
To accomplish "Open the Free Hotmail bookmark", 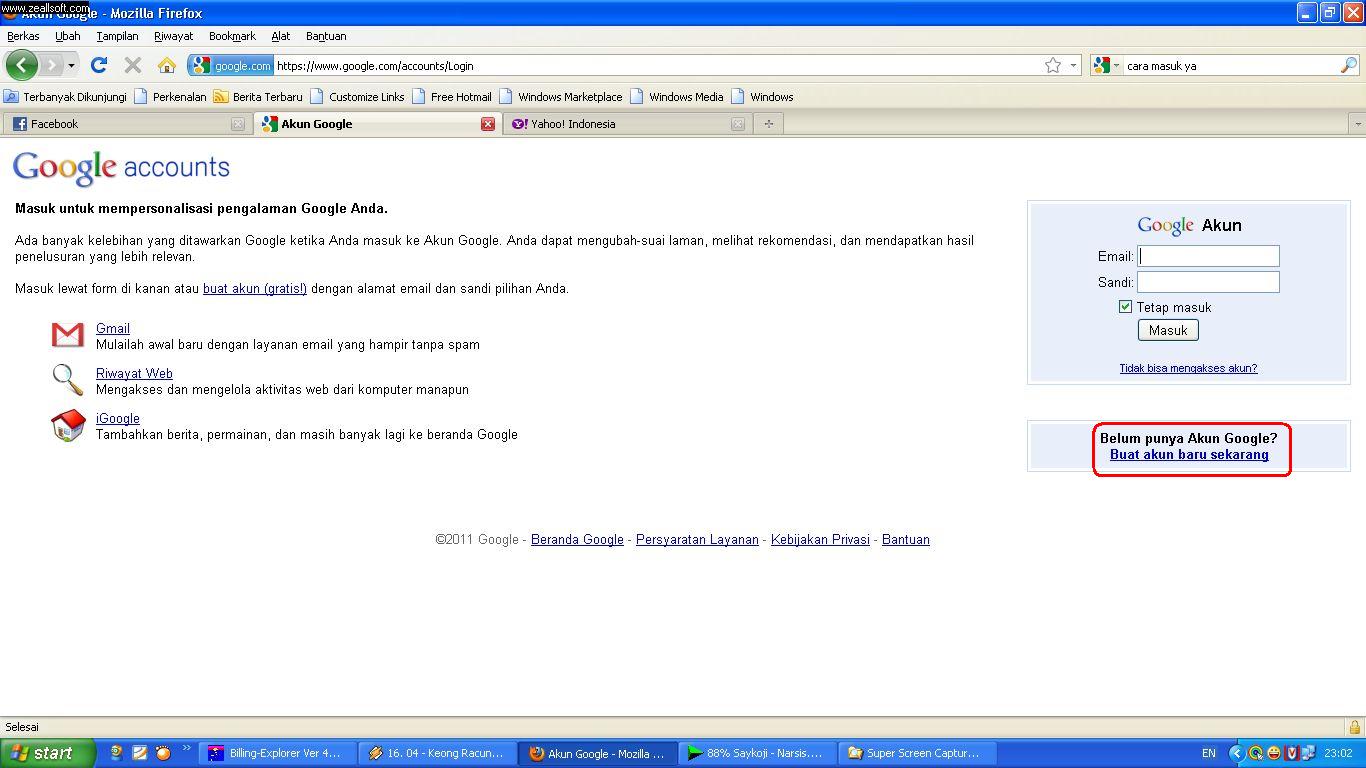I will click(x=456, y=96).
